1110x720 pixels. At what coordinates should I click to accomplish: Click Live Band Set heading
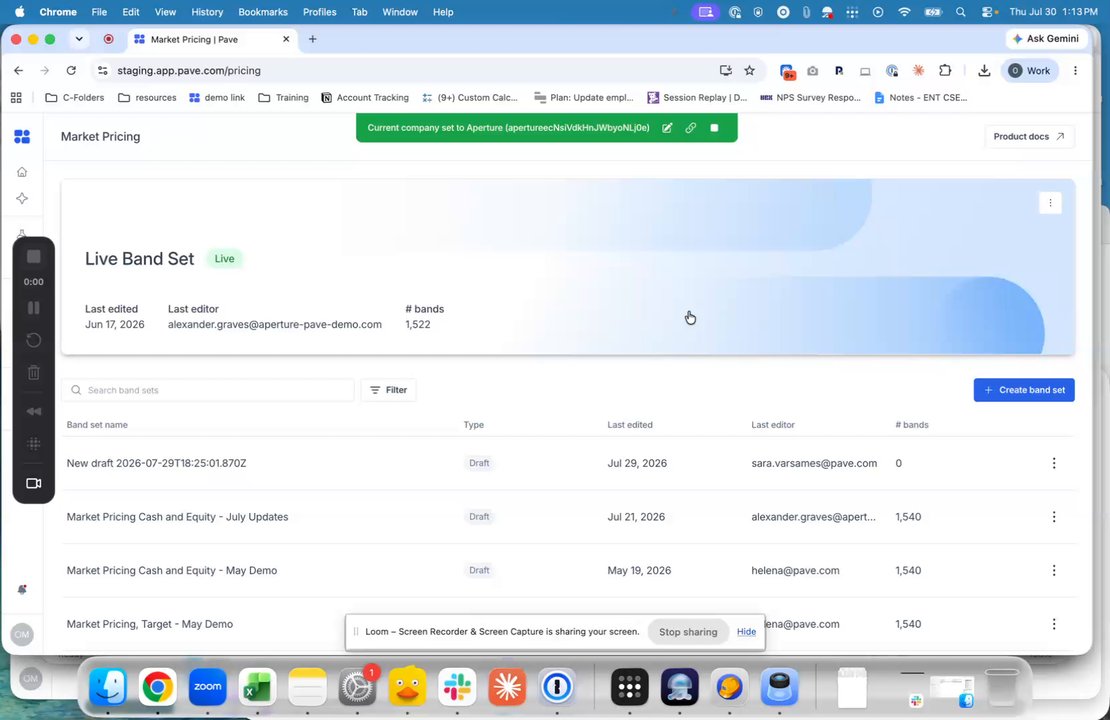(x=139, y=258)
